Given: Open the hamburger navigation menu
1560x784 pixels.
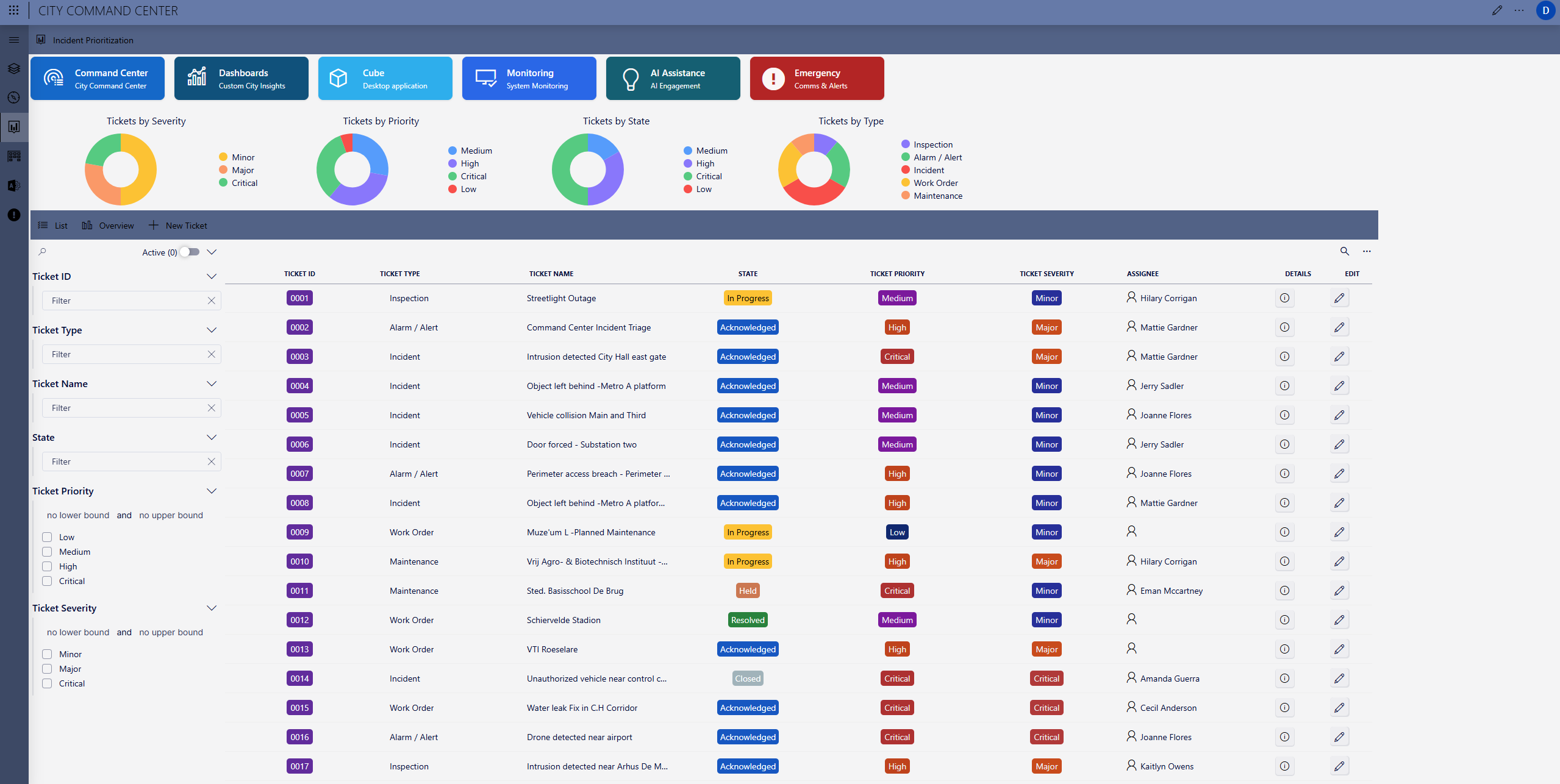Looking at the screenshot, I should (x=14, y=40).
